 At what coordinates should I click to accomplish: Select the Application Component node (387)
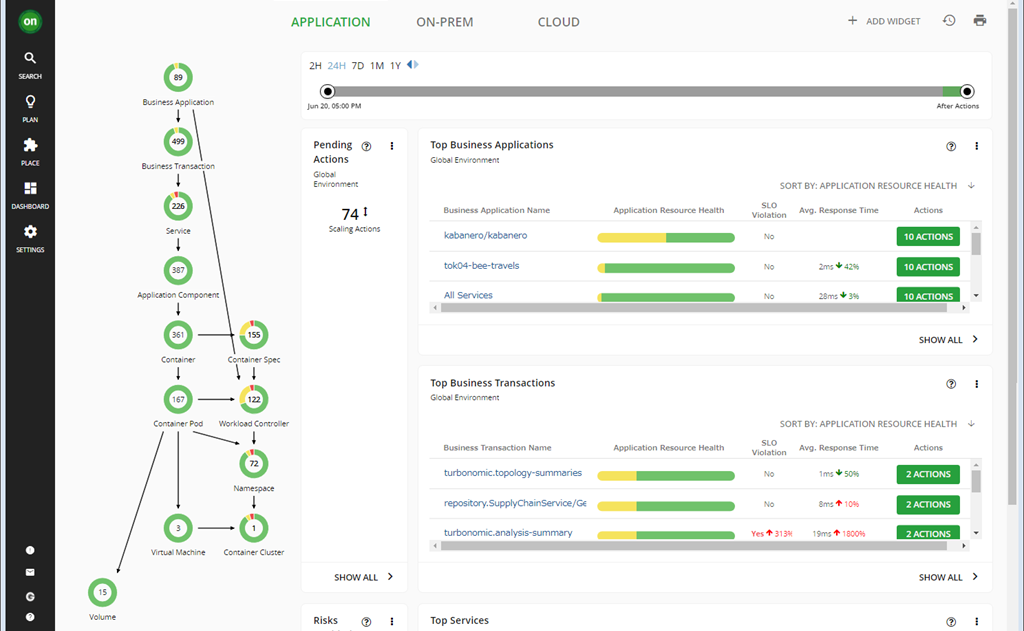point(178,270)
